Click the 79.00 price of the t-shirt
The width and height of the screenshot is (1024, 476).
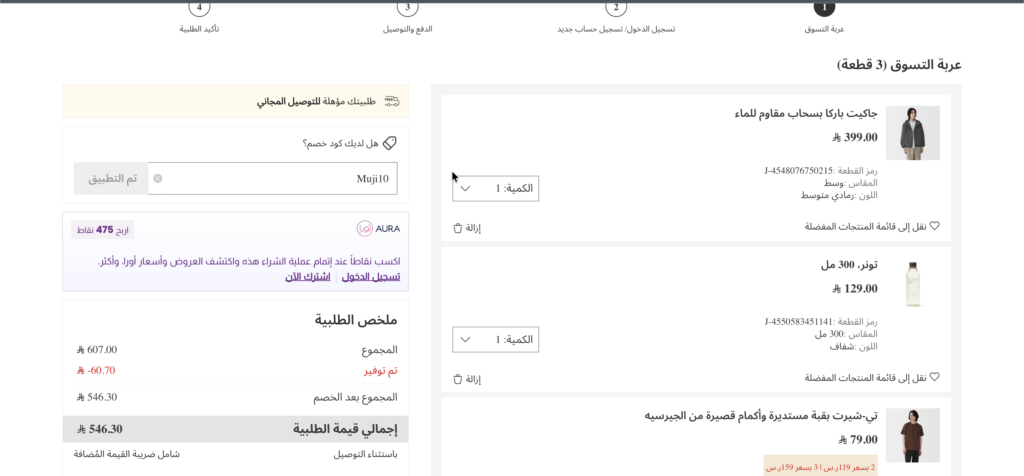[x=859, y=439]
